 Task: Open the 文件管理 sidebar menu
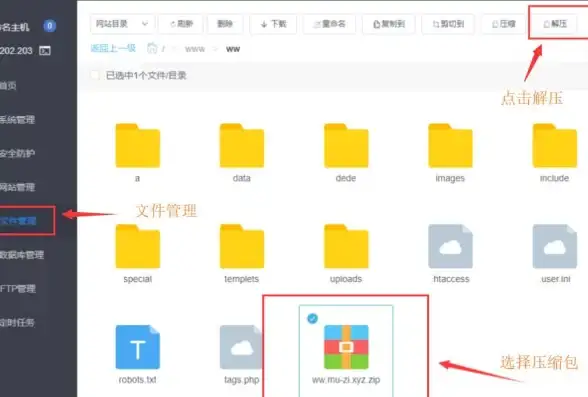18,221
